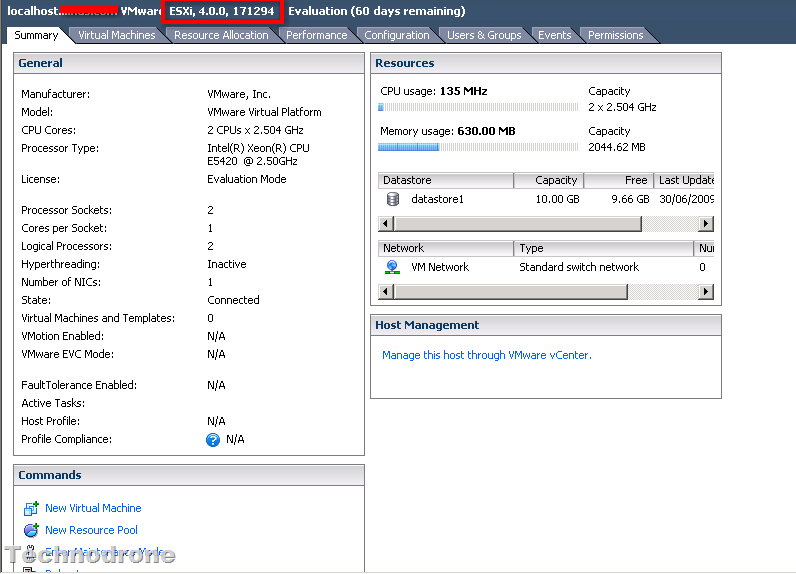Click the Resources panel header
796x574 pixels.
(546, 63)
